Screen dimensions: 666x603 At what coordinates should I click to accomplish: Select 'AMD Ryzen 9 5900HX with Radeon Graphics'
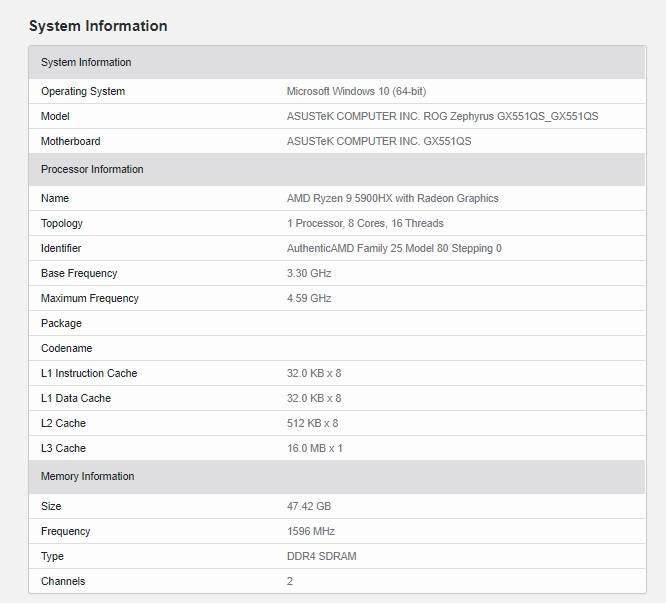click(392, 198)
